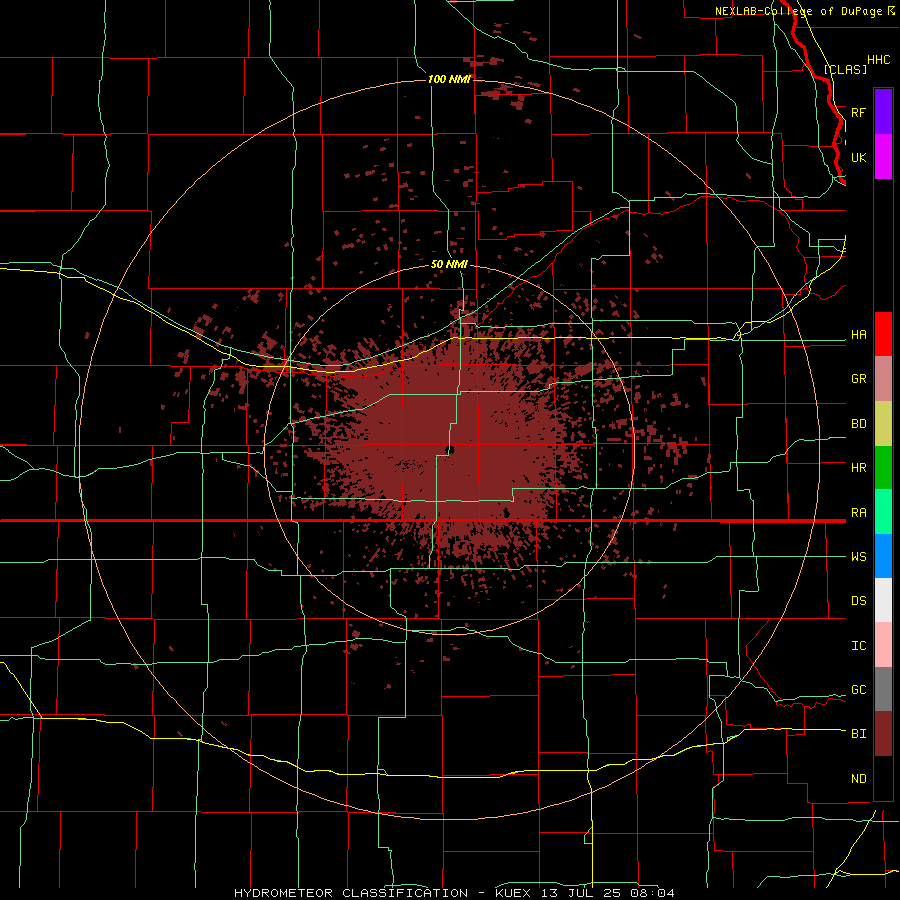The width and height of the screenshot is (900, 900).
Task: Click the 'BI' legend label
Action: coord(858,734)
